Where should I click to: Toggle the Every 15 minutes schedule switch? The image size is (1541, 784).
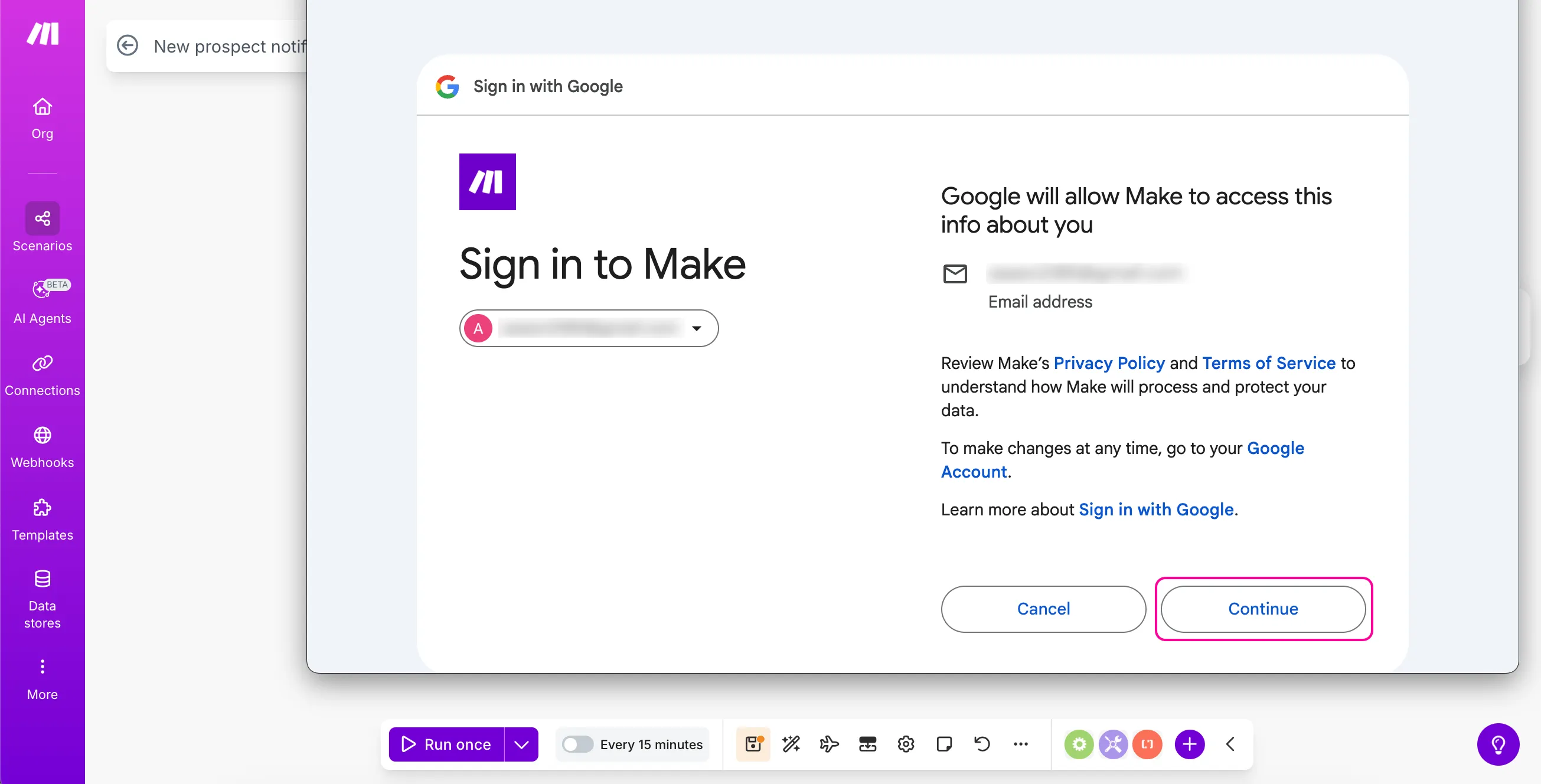pos(577,744)
